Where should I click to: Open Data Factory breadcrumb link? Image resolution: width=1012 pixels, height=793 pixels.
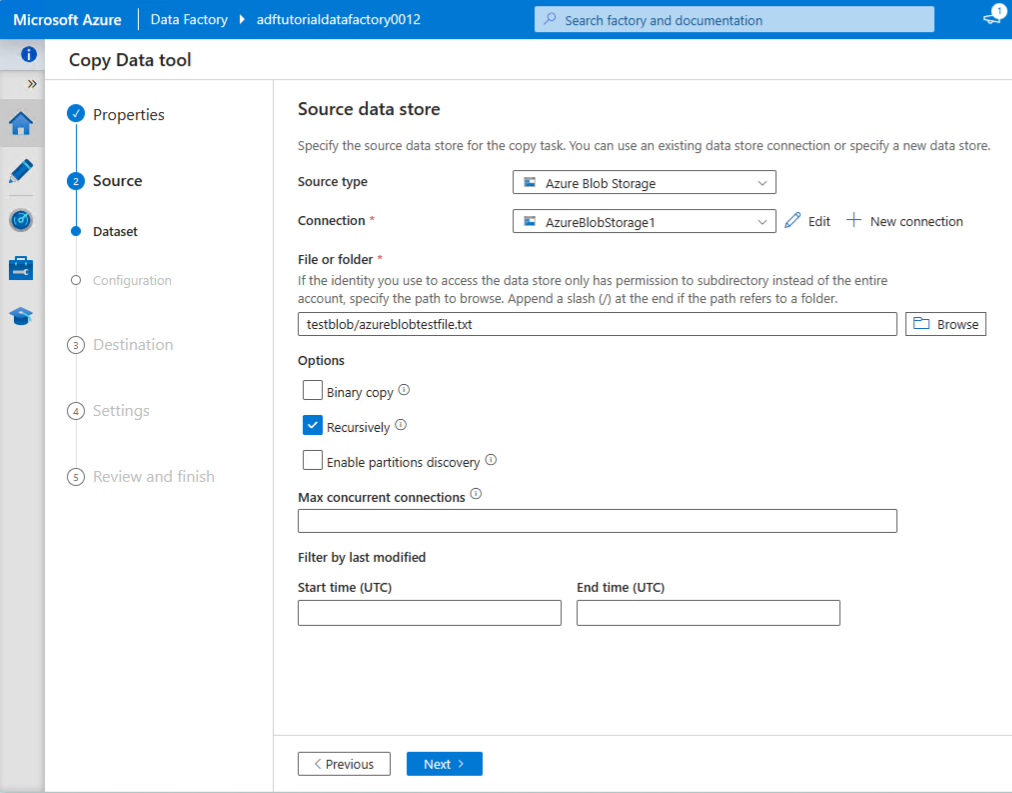pos(189,19)
